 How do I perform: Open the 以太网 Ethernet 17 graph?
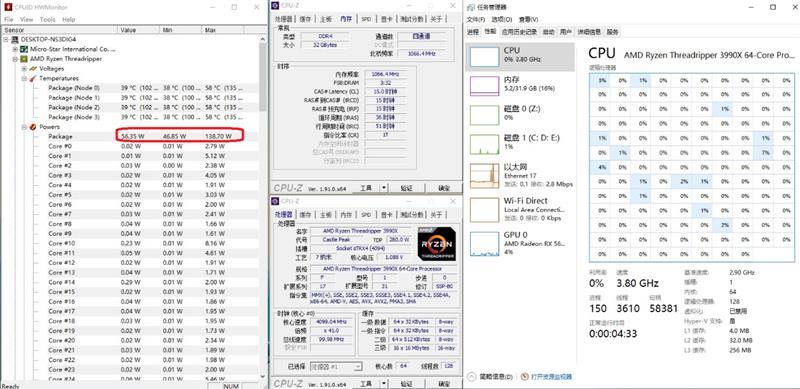[484, 176]
